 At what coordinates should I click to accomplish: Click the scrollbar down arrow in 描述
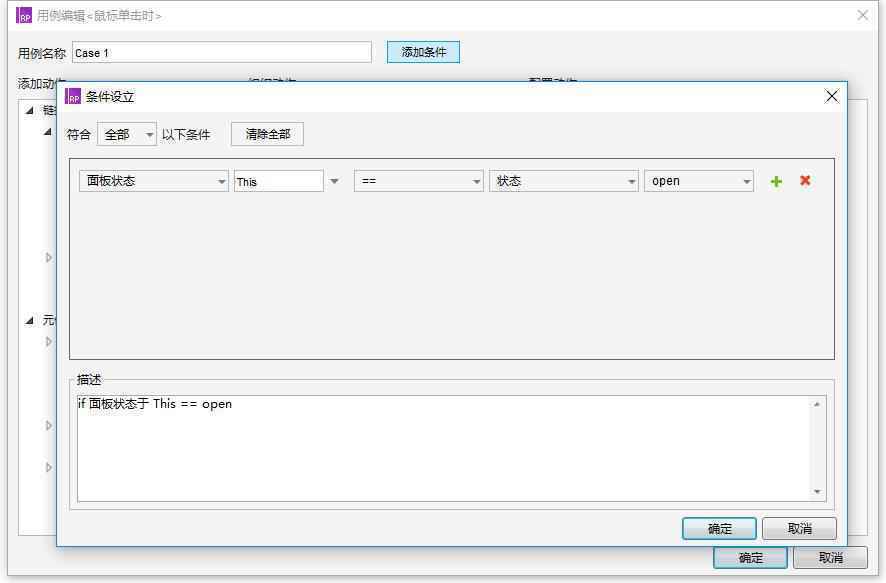pos(817,491)
